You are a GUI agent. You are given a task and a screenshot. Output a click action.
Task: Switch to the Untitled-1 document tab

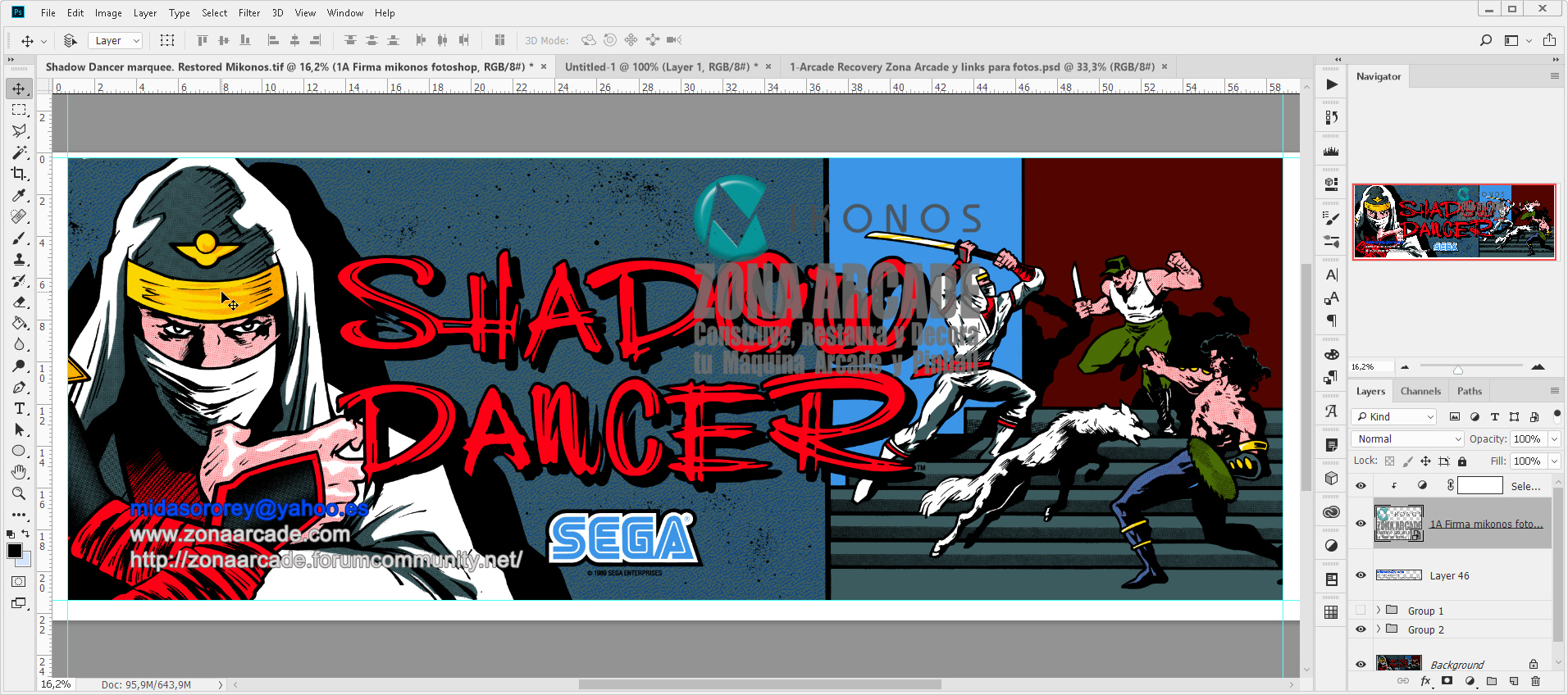coord(657,67)
